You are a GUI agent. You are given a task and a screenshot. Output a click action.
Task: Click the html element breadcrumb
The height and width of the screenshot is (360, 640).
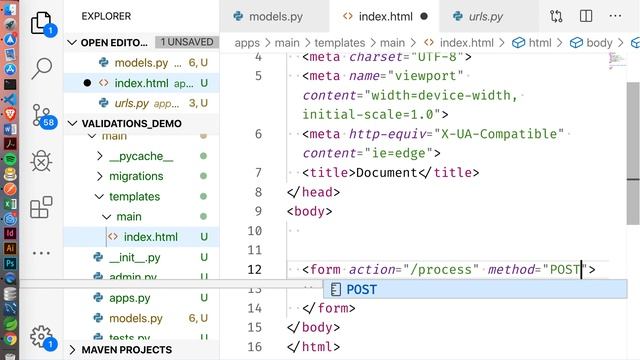540,43
